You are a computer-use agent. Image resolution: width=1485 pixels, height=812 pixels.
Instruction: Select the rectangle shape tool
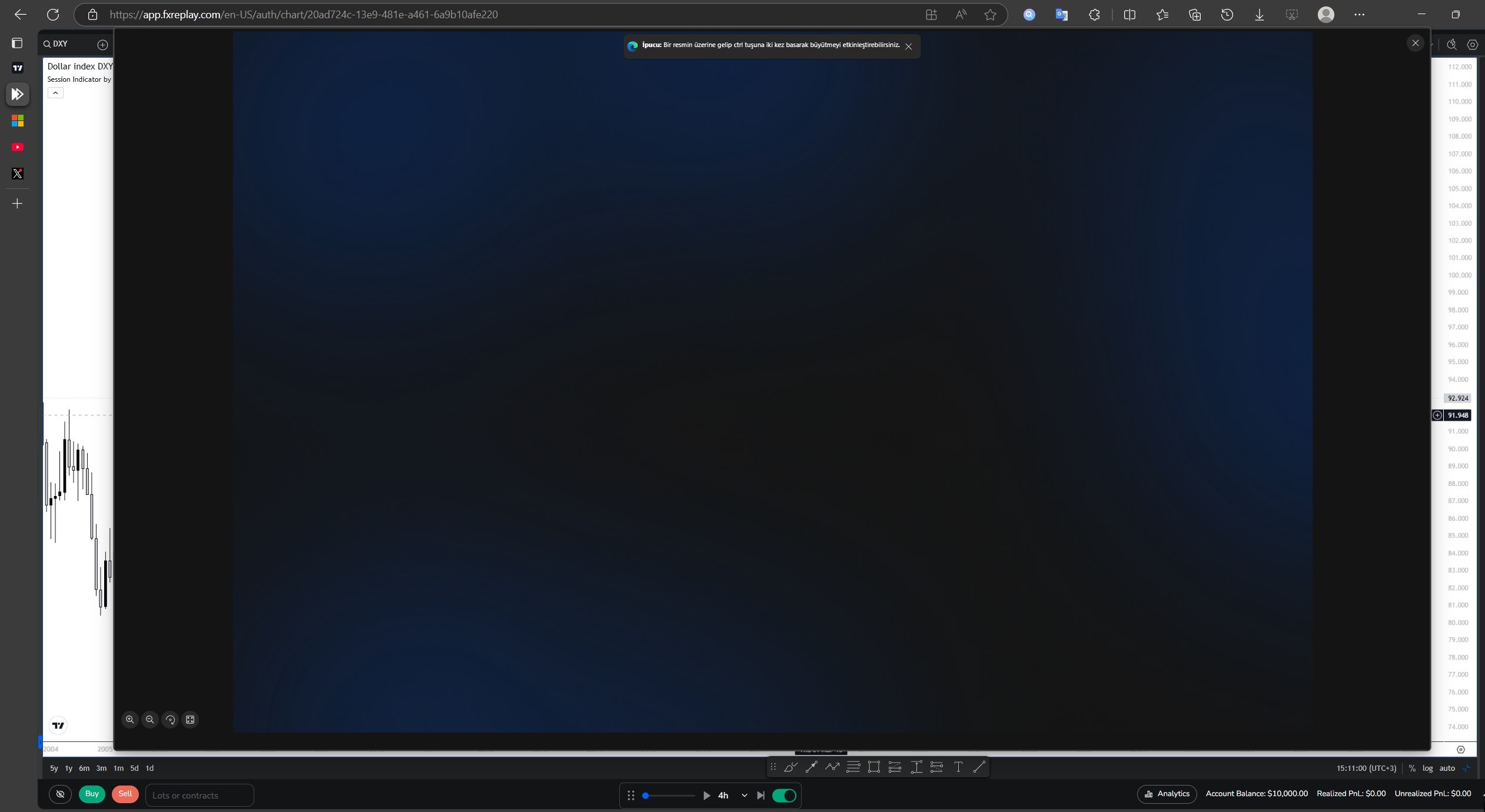coord(874,767)
